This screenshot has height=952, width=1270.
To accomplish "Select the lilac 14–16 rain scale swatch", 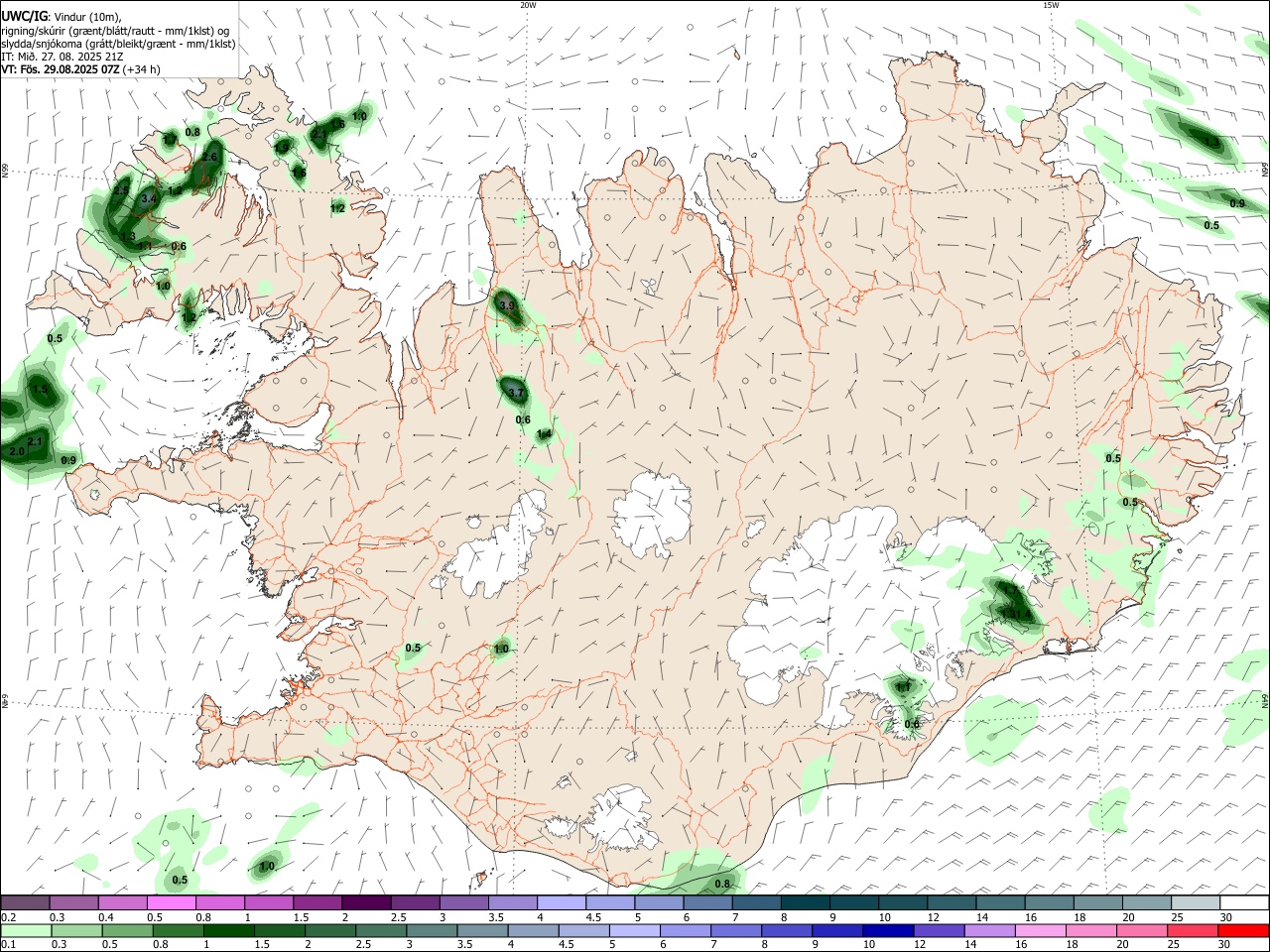I will point(991,931).
